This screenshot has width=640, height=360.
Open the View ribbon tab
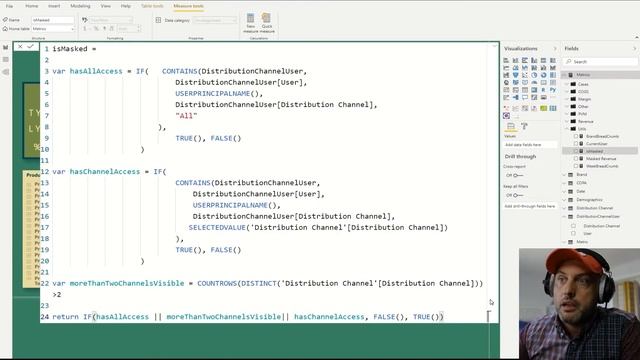tap(105, 6)
